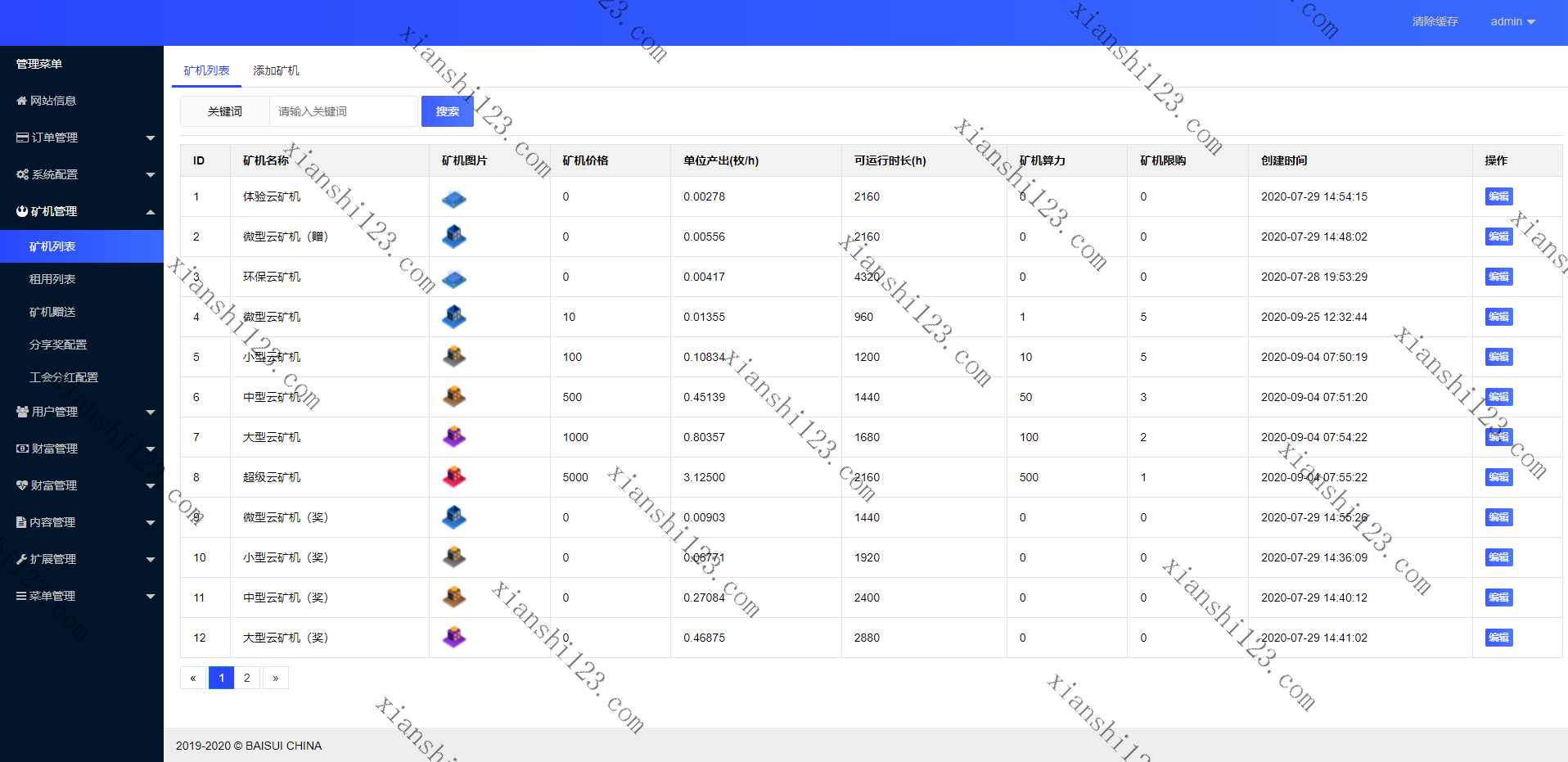Expand the 用户管理 menu arrow

[151, 412]
